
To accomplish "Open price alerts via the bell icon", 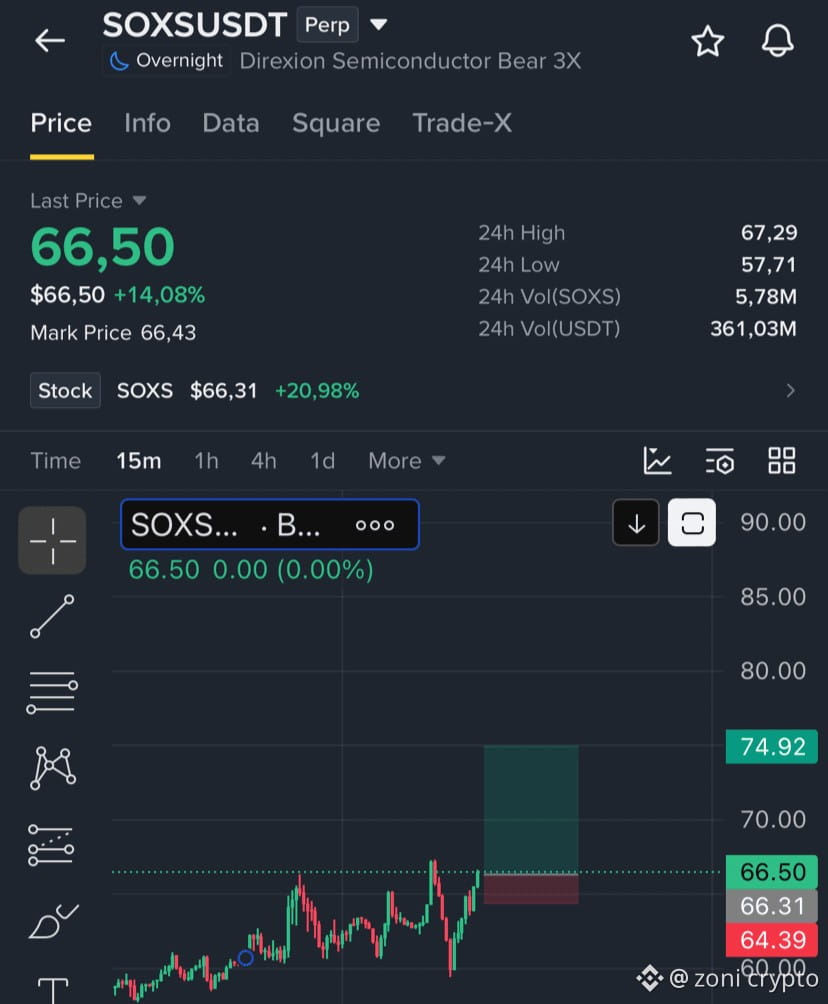I will pyautogui.click(x=777, y=41).
